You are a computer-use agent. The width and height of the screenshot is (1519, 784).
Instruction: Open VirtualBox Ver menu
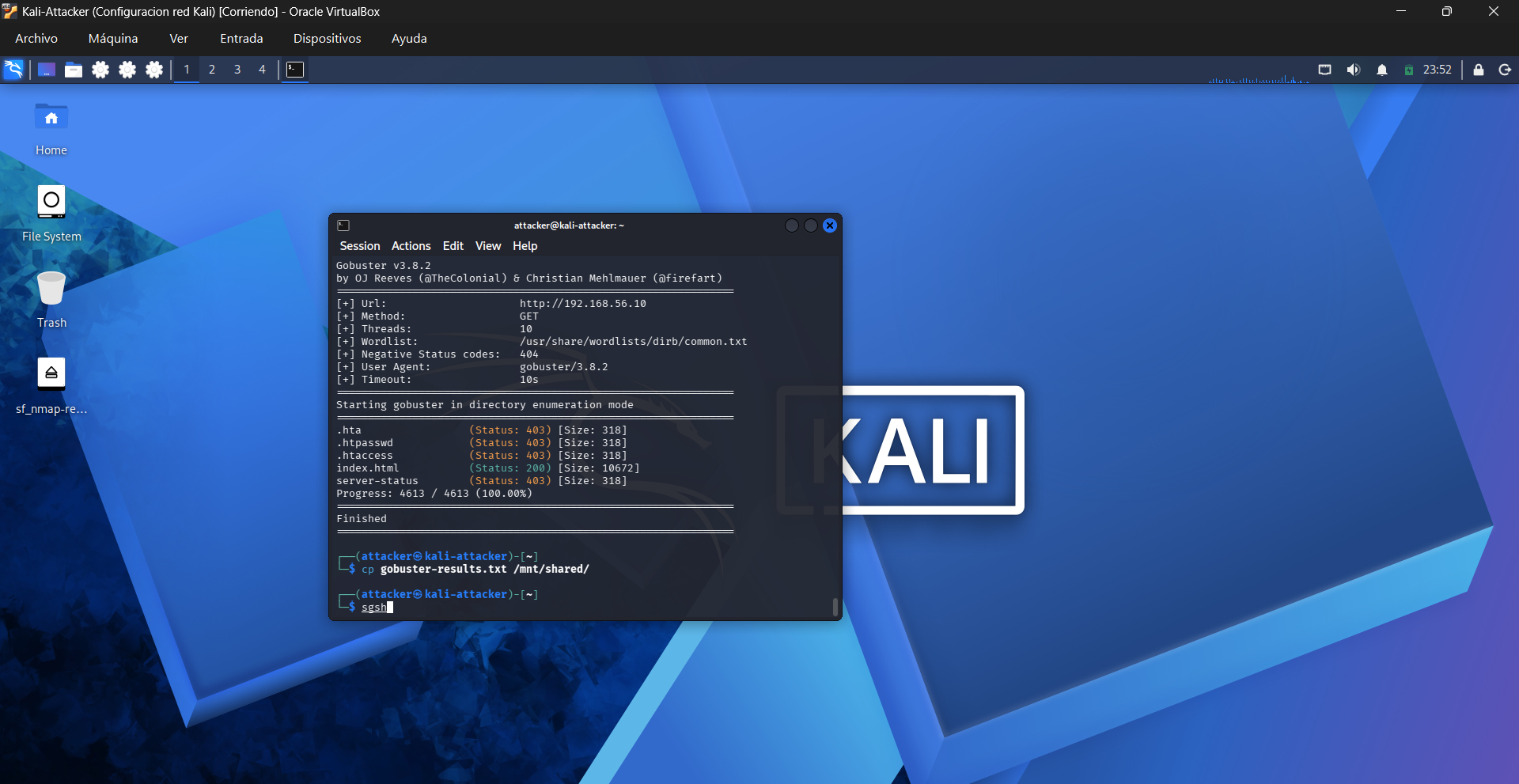tap(179, 39)
